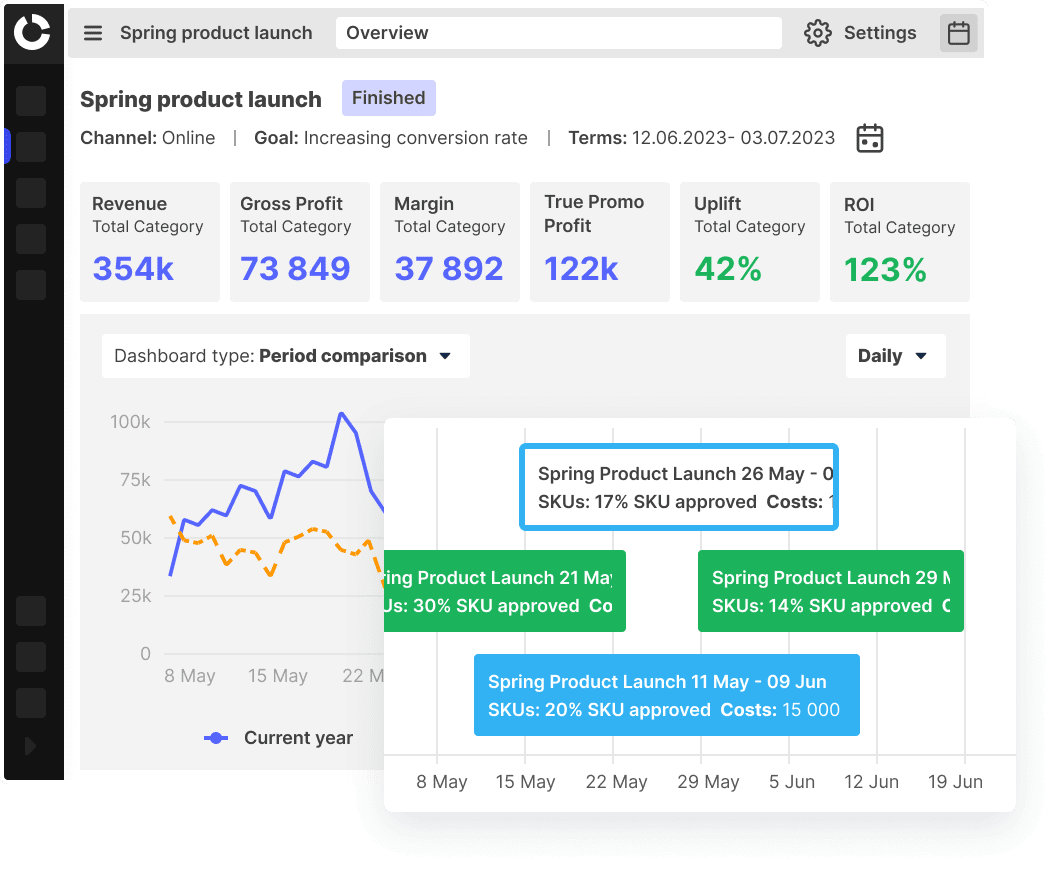Open the hamburger menu icon

point(93,33)
